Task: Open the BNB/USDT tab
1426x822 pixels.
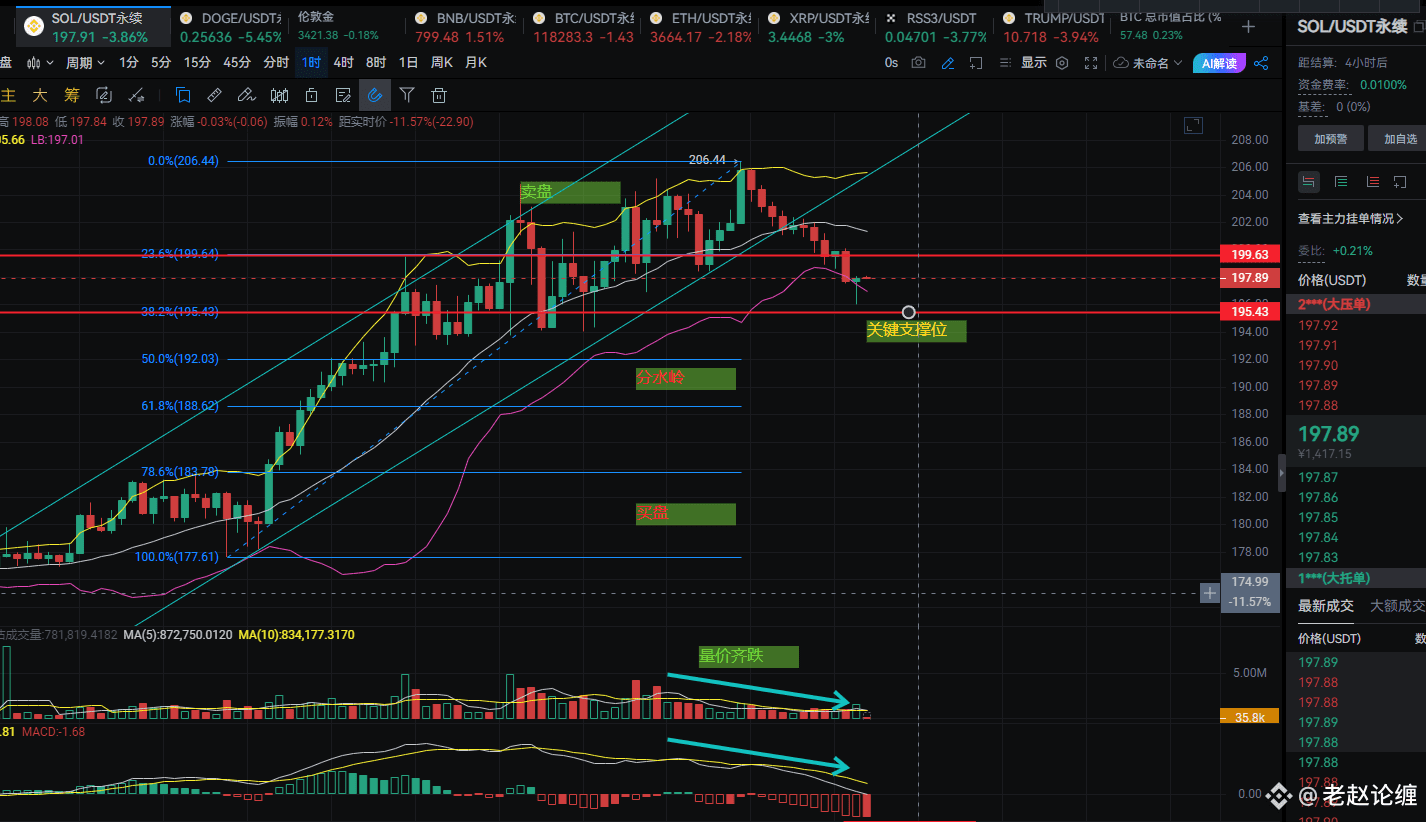Action: 465,27
